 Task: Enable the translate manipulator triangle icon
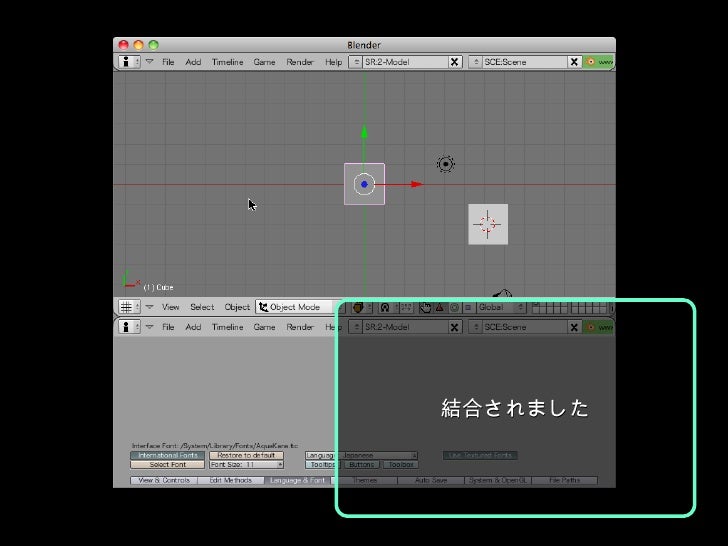[x=440, y=307]
